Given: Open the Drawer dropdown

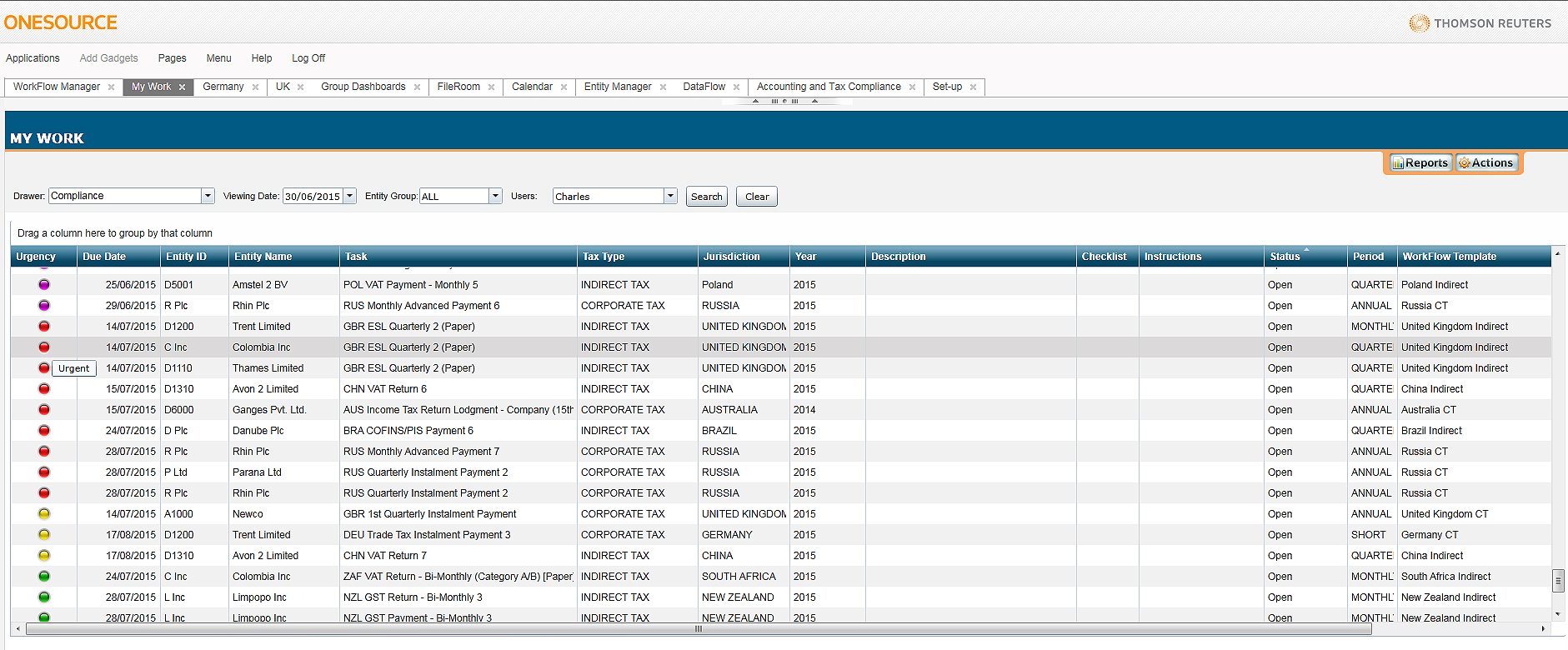Looking at the screenshot, I should (208, 196).
